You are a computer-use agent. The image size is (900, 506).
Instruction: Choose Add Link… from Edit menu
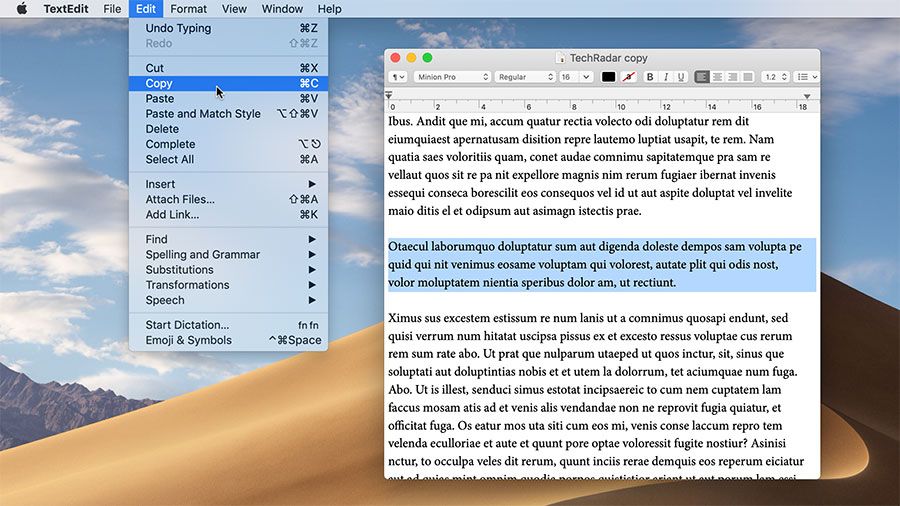228,215
